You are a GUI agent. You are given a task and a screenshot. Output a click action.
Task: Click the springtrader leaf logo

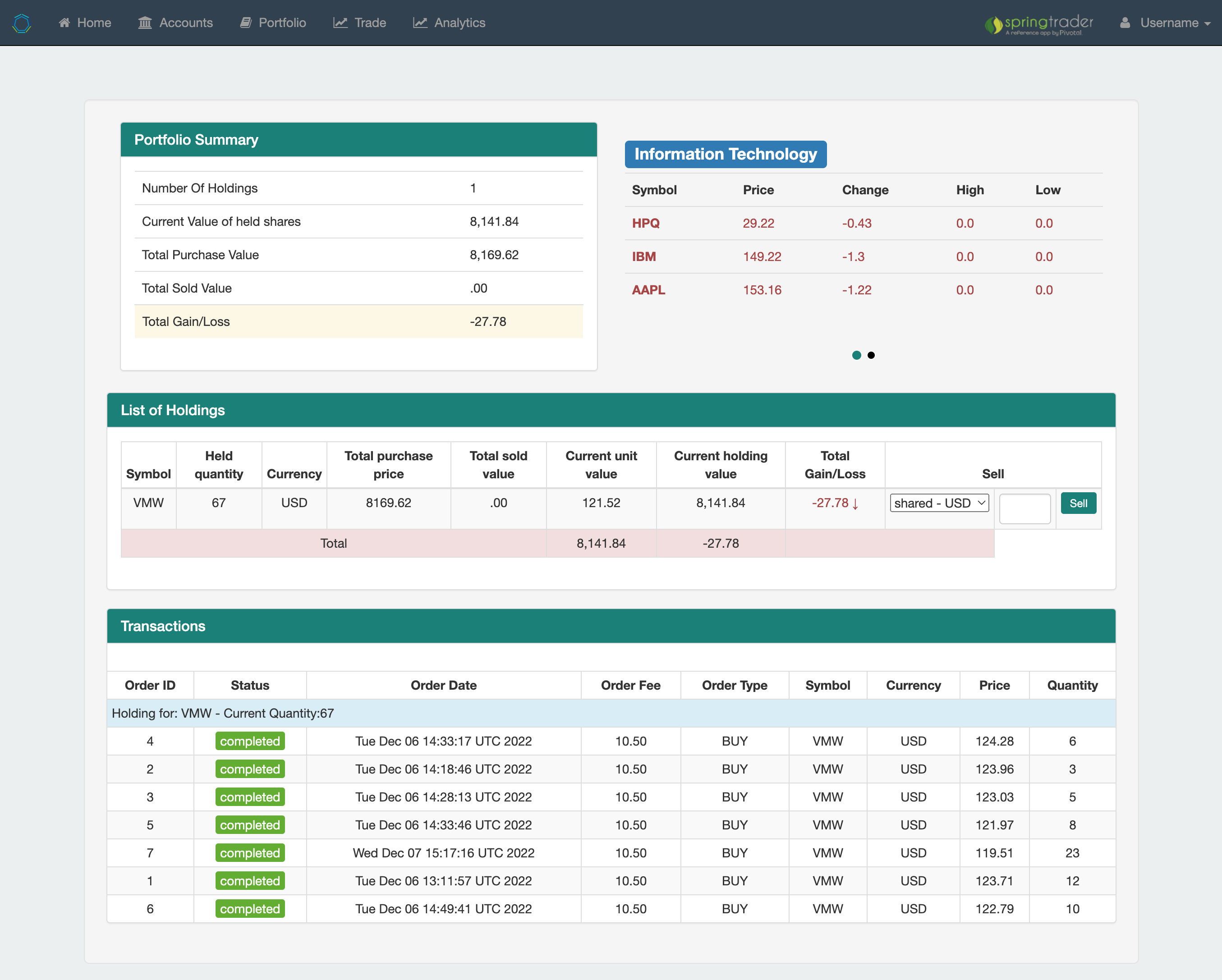[993, 24]
